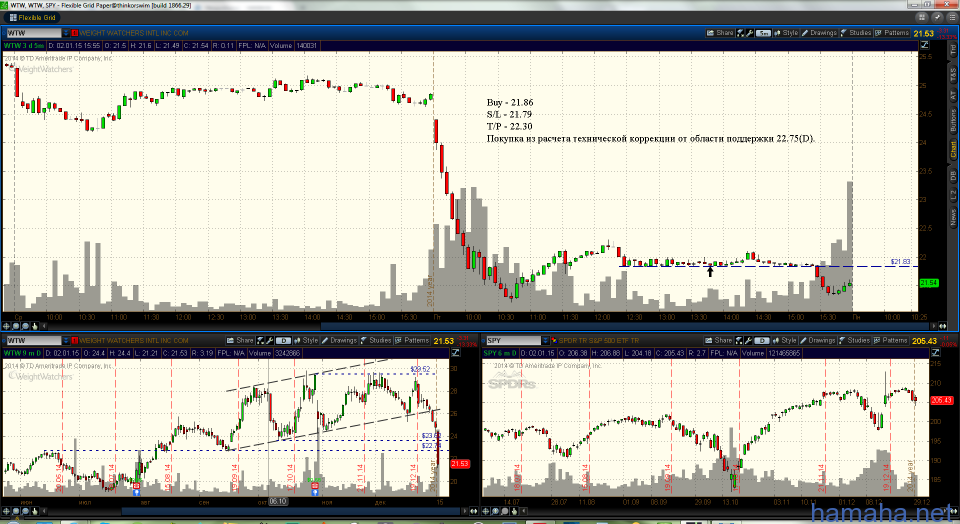960x524 pixels.
Task: Click Share in bottom-left WTW chart
Action: point(241,340)
